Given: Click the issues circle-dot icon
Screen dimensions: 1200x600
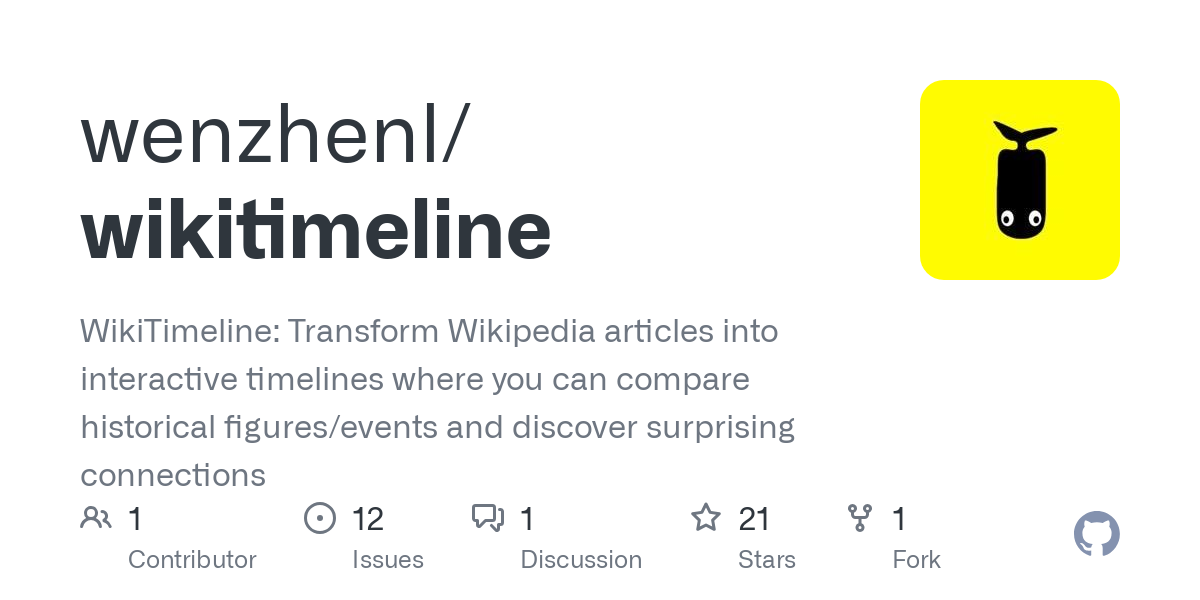Looking at the screenshot, I should coord(319,518).
